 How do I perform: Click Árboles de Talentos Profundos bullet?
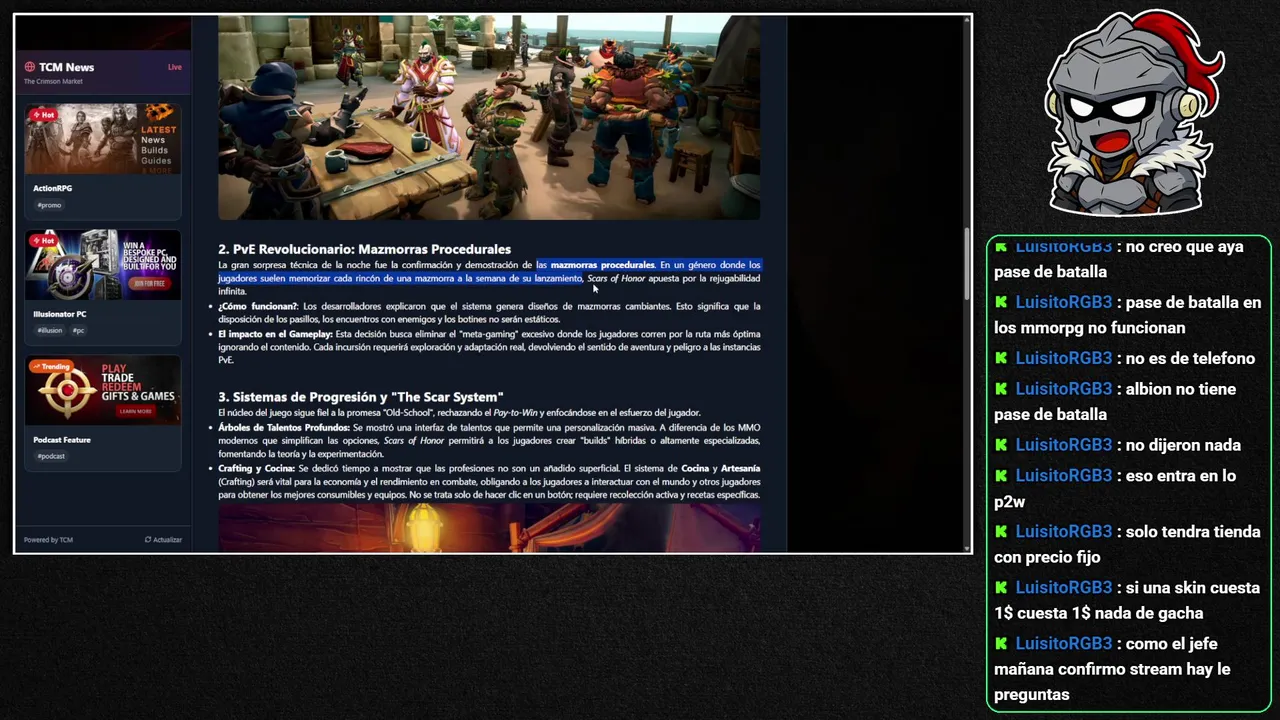489,441
